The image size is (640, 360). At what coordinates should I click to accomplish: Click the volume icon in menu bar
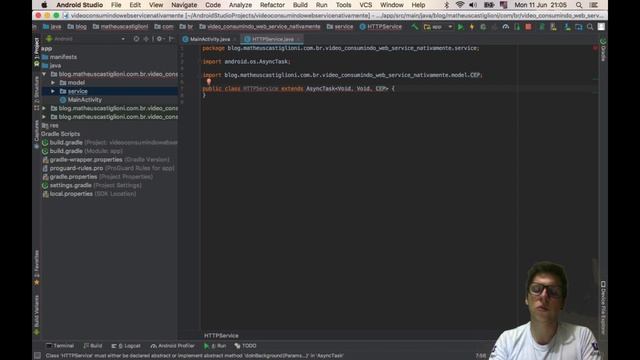click(473, 5)
